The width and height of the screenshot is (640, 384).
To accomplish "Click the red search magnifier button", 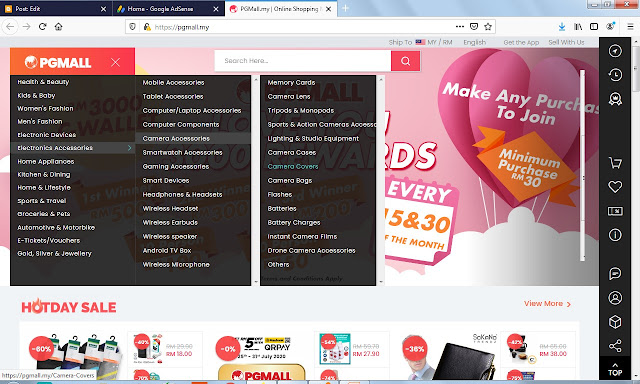I will pyautogui.click(x=405, y=61).
